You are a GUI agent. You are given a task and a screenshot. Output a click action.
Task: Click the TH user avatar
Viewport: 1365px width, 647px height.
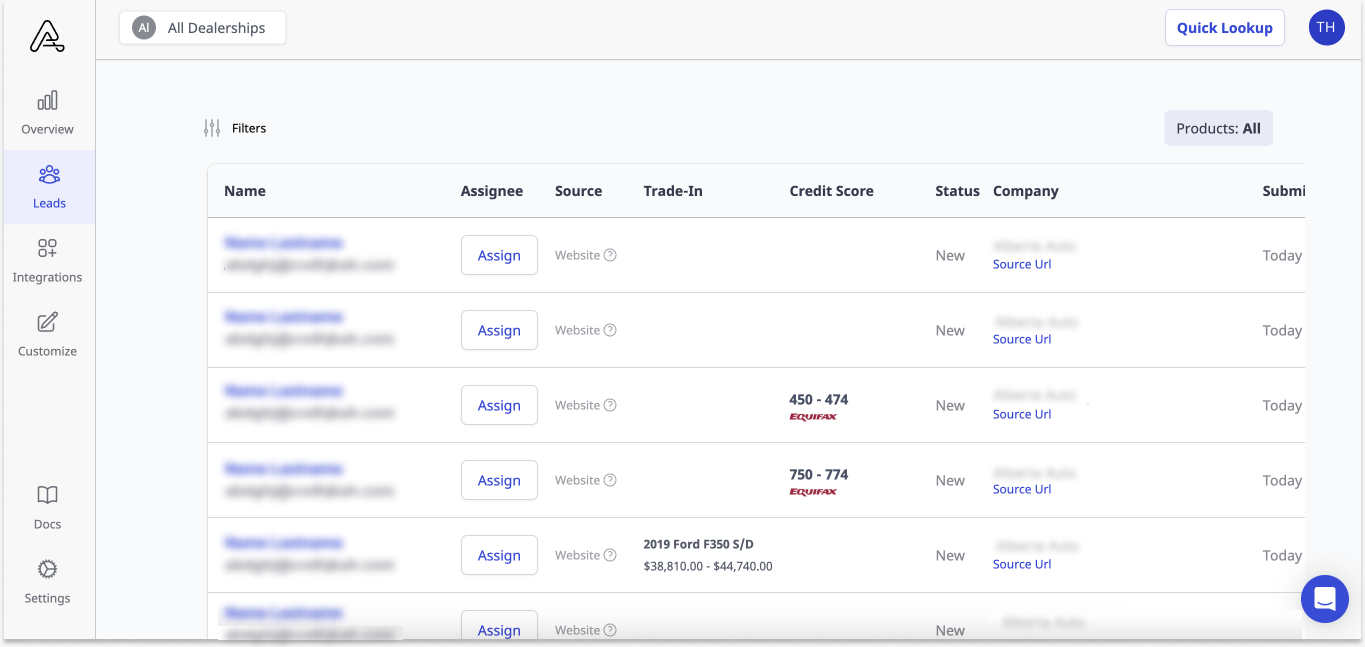coord(1326,28)
